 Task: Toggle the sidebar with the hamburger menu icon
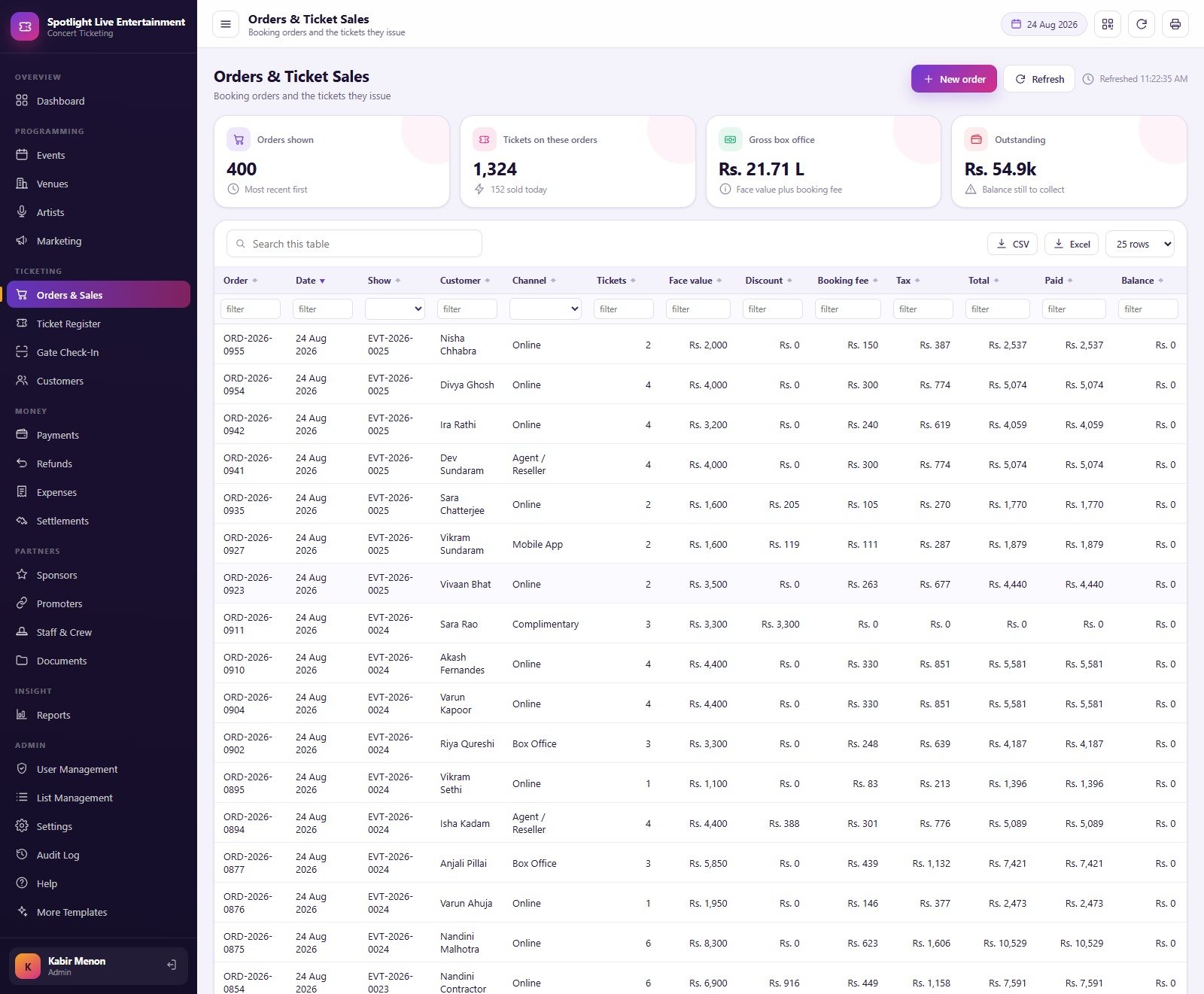pos(225,24)
